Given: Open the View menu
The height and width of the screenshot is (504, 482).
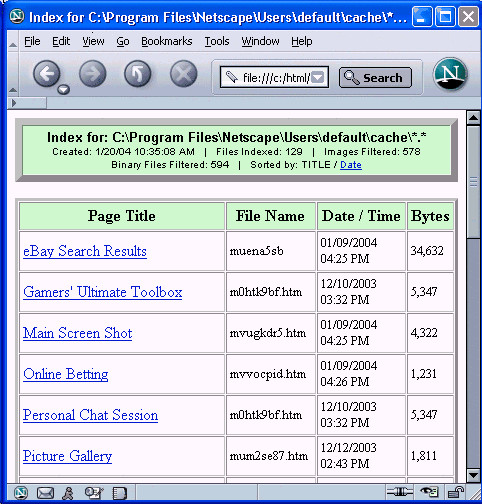Looking at the screenshot, I should pos(93,41).
